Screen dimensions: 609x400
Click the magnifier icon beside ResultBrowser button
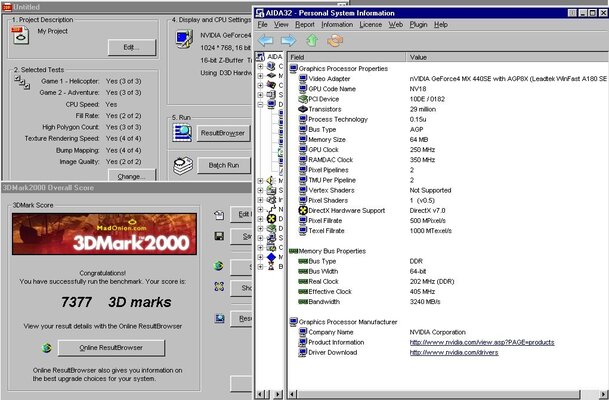coord(182,133)
